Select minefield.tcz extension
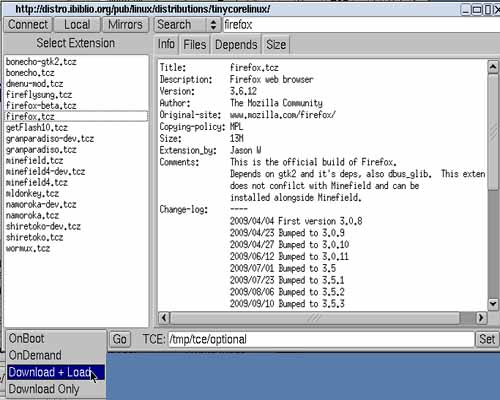This screenshot has width=500, height=400. 76,161
